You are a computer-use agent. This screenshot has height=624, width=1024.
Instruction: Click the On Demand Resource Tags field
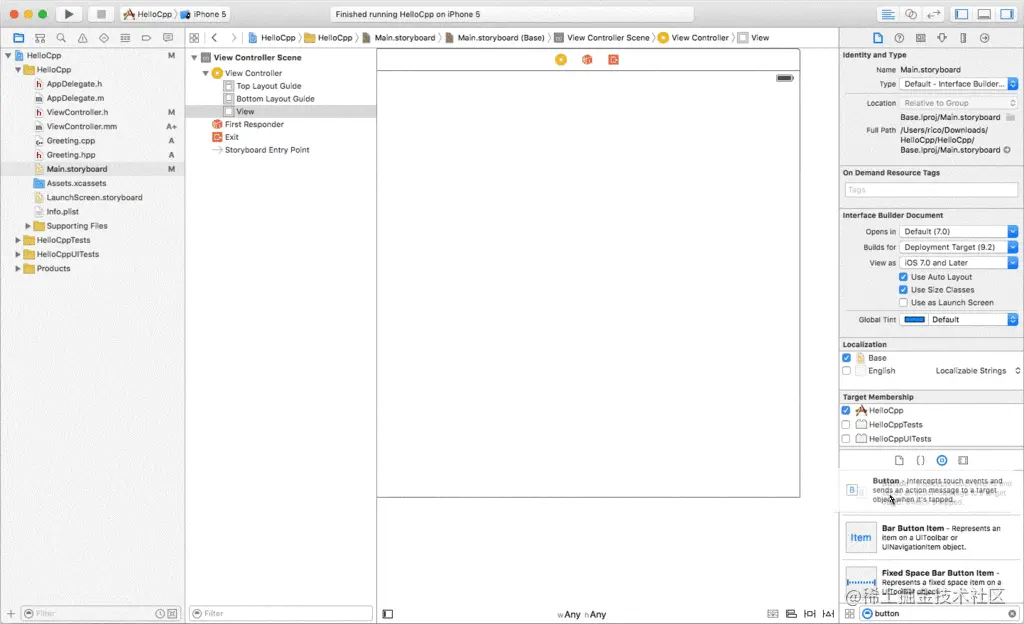click(931, 190)
